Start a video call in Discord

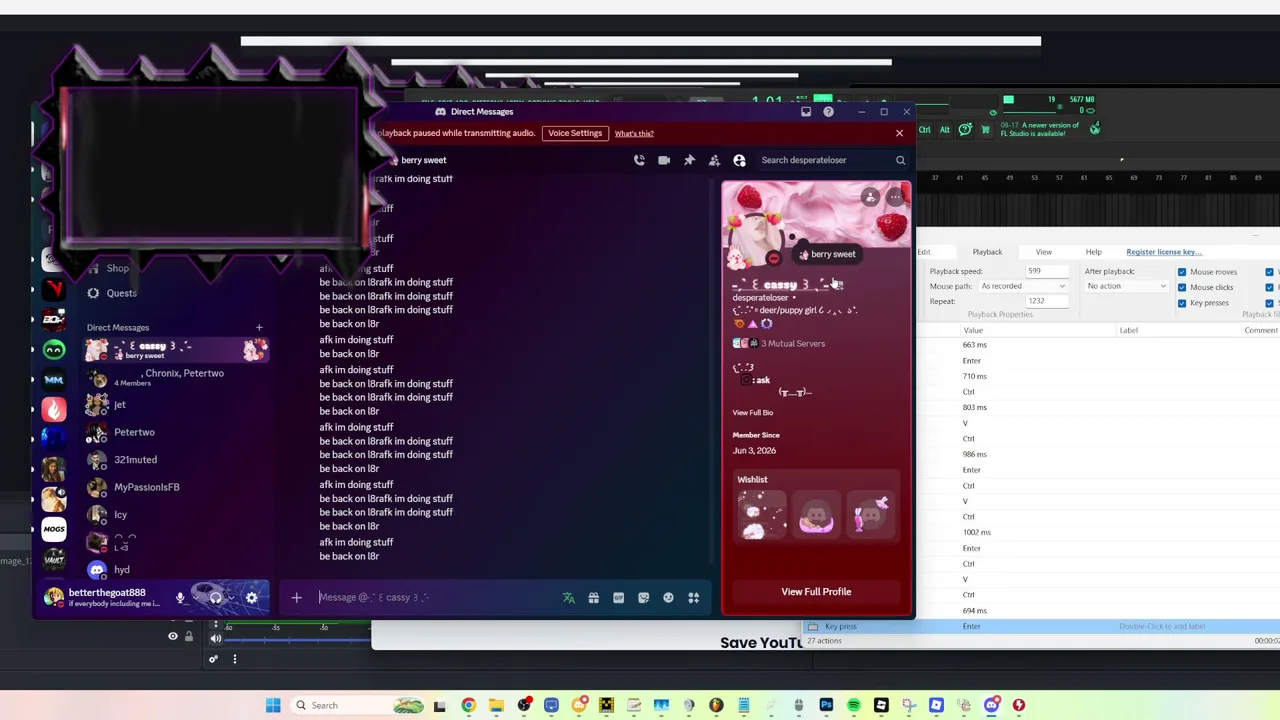[664, 160]
